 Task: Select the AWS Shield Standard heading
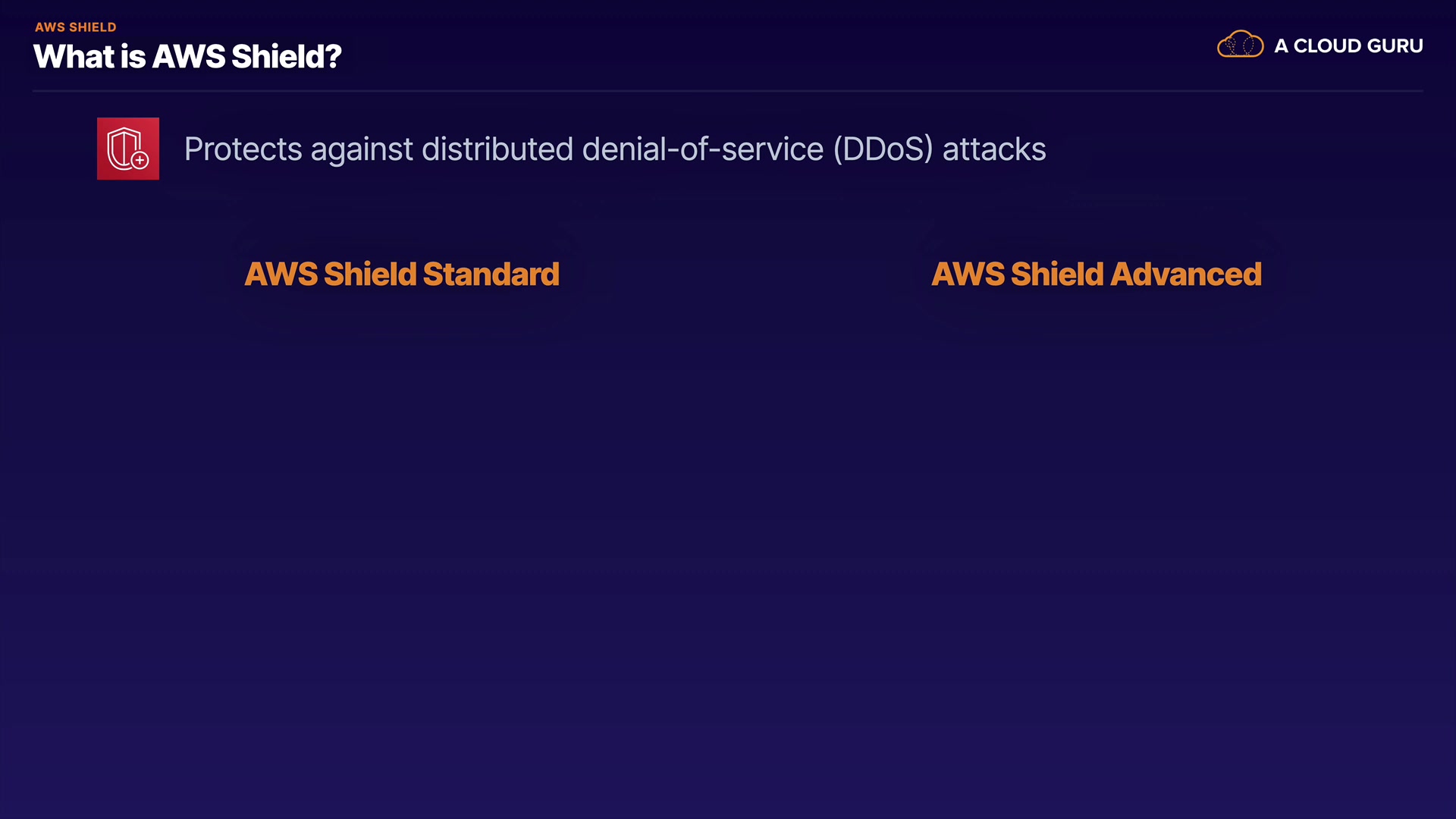[x=401, y=274]
